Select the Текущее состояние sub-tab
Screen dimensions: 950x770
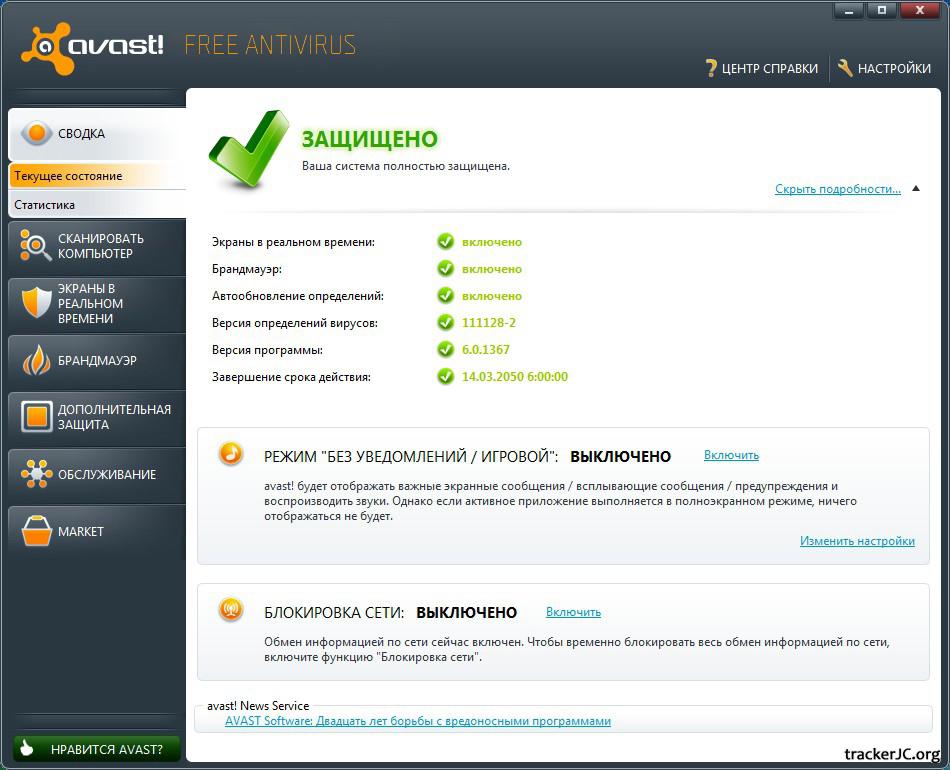[x=68, y=176]
